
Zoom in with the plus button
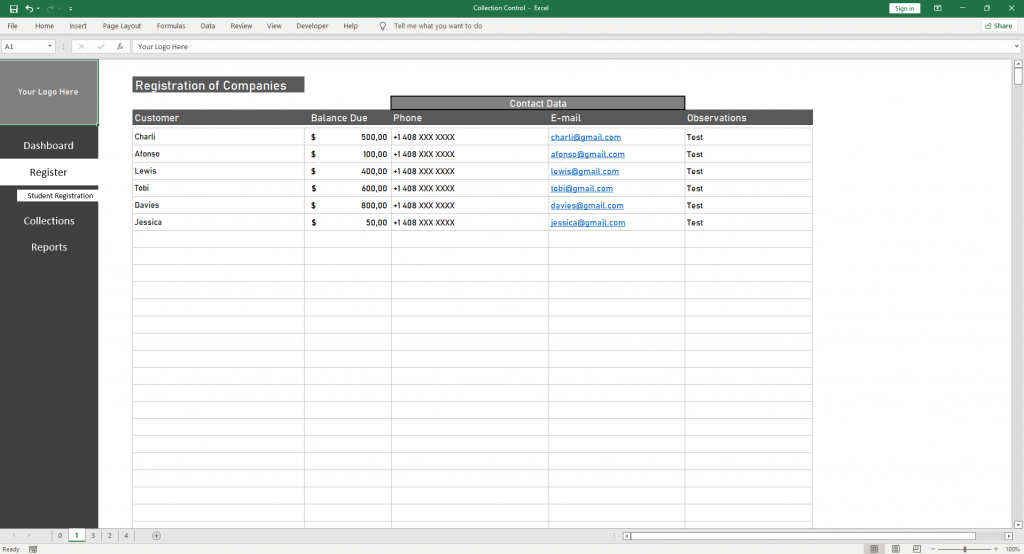coord(996,549)
